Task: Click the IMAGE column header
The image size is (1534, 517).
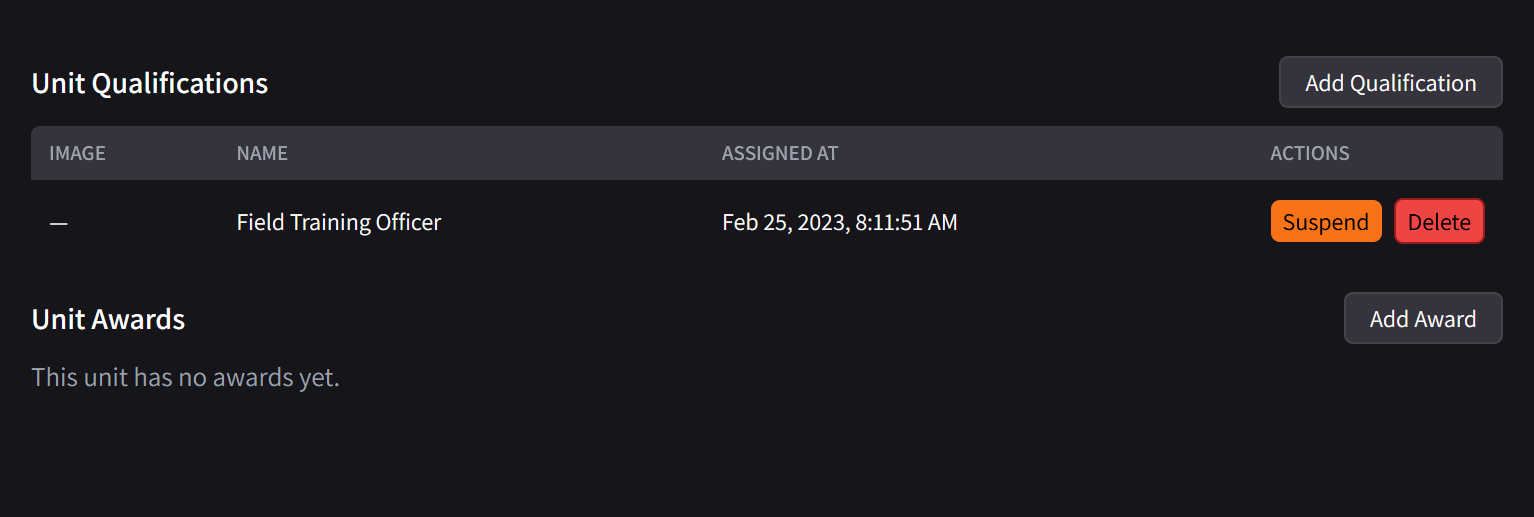Action: pyautogui.click(x=77, y=153)
